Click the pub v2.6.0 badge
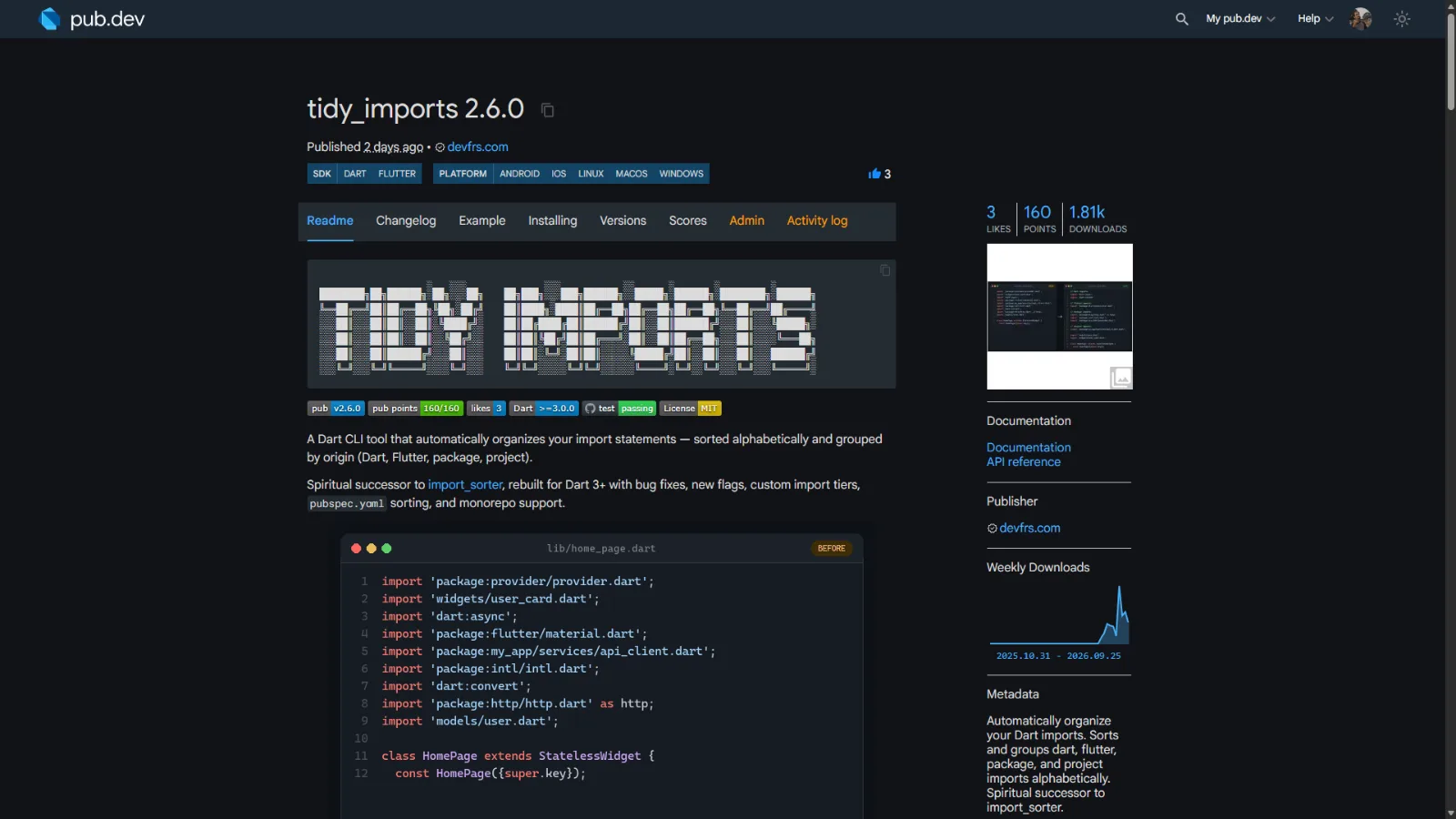Screen dimensions: 1456x819 point(336,409)
